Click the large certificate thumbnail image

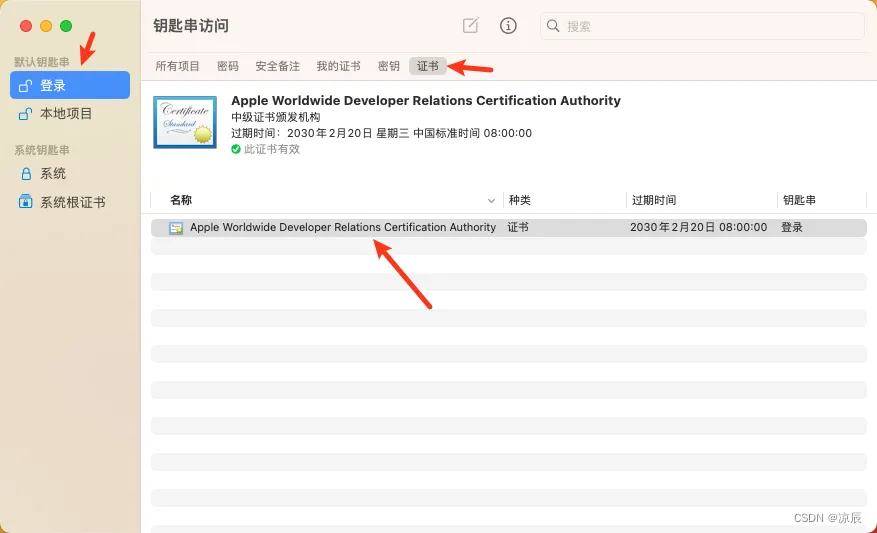click(185, 122)
